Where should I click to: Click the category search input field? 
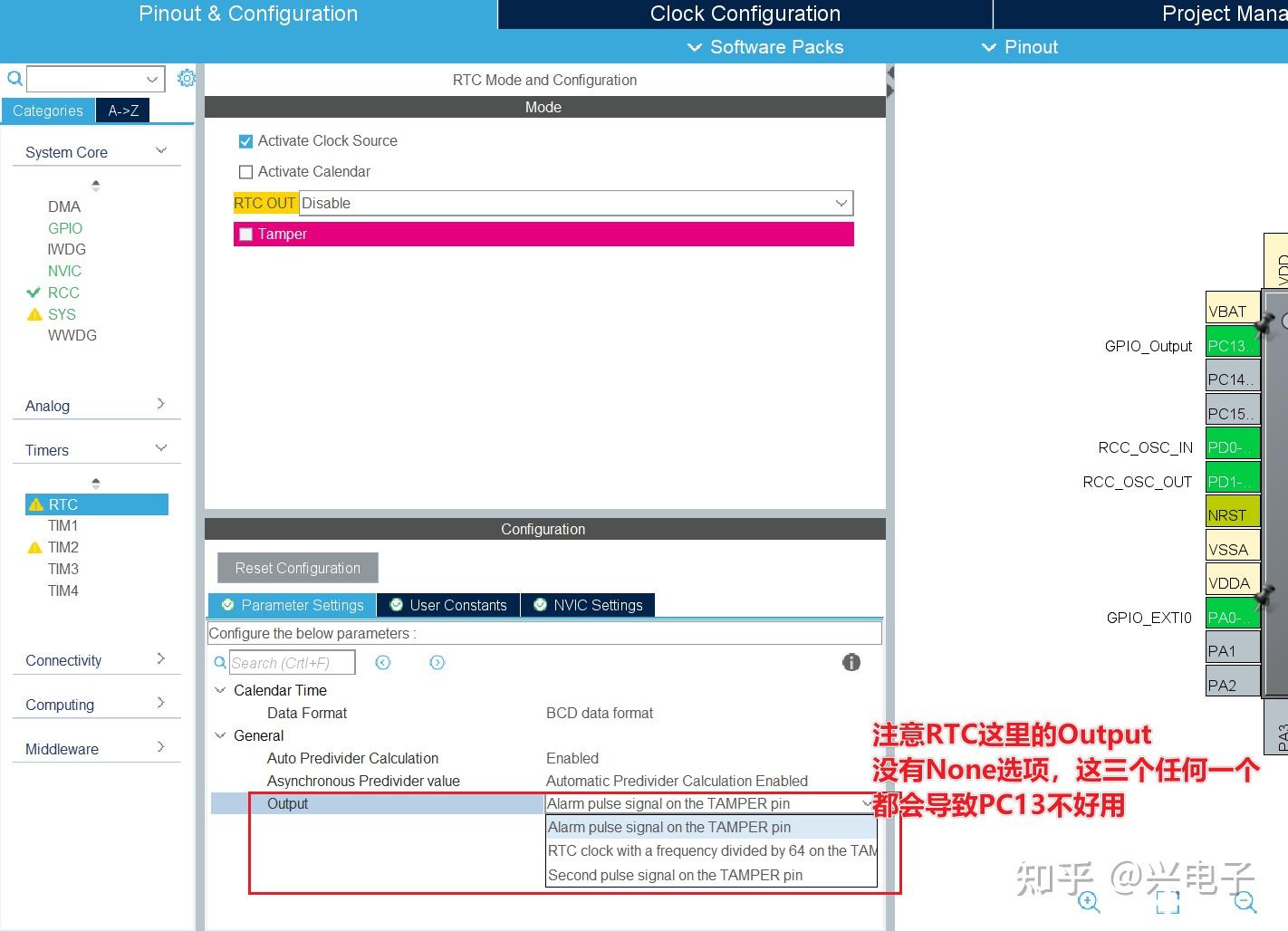pyautogui.click(x=86, y=79)
